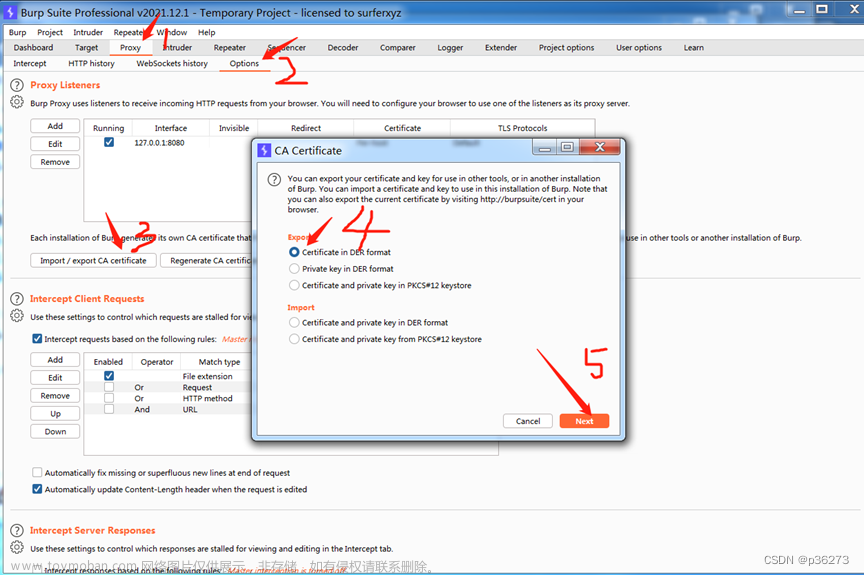Switch to the Dashboard tab
The height and width of the screenshot is (575, 864).
coord(34,48)
